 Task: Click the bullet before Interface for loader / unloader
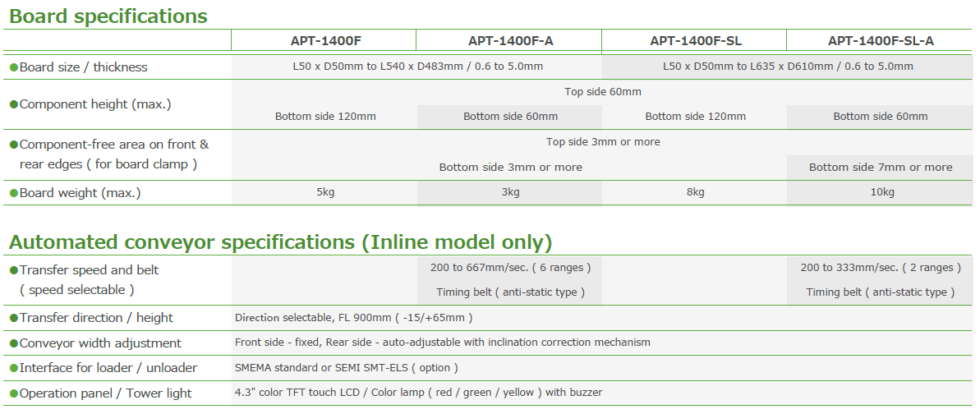coord(13,367)
